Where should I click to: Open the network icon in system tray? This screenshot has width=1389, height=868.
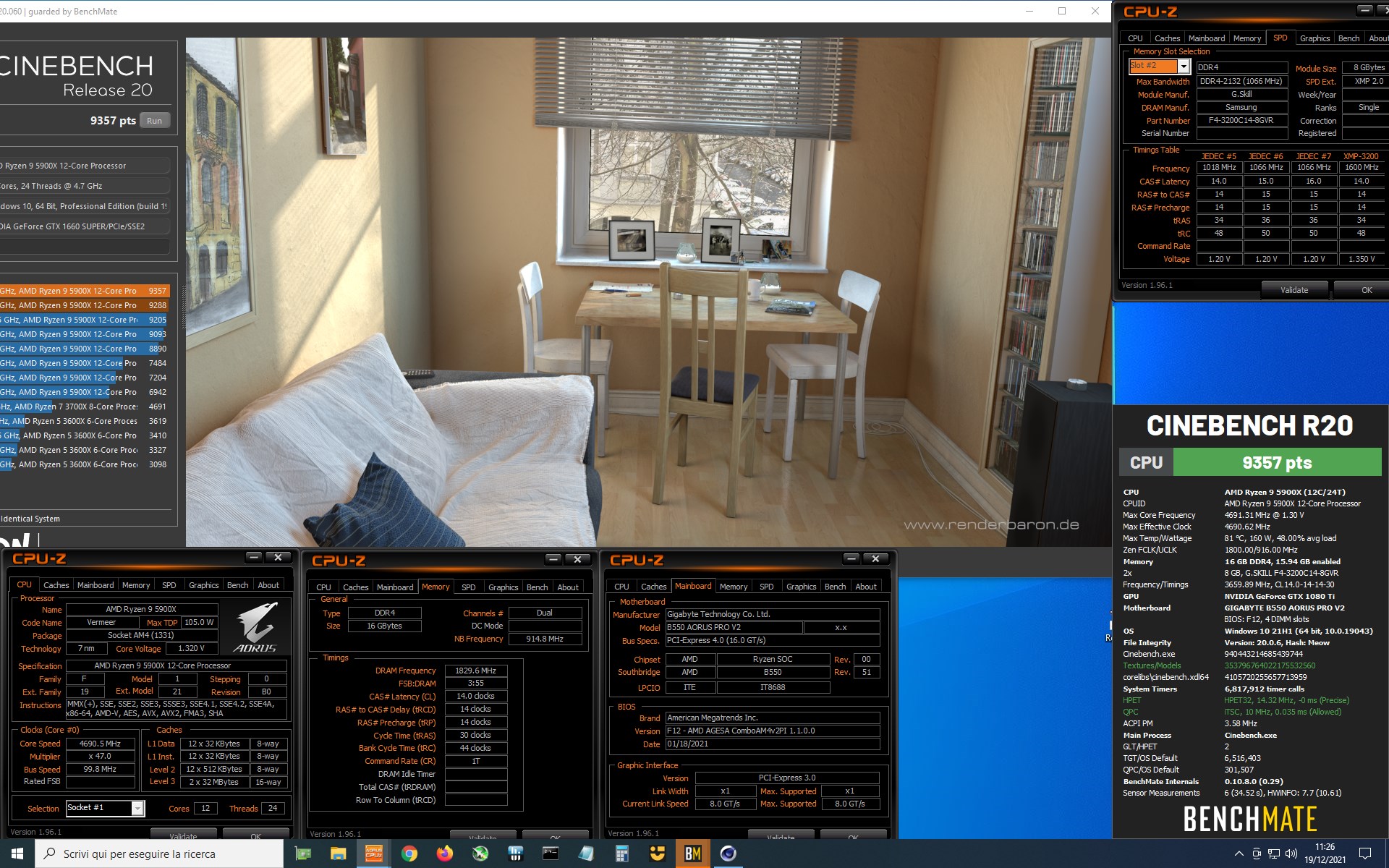tap(1274, 854)
